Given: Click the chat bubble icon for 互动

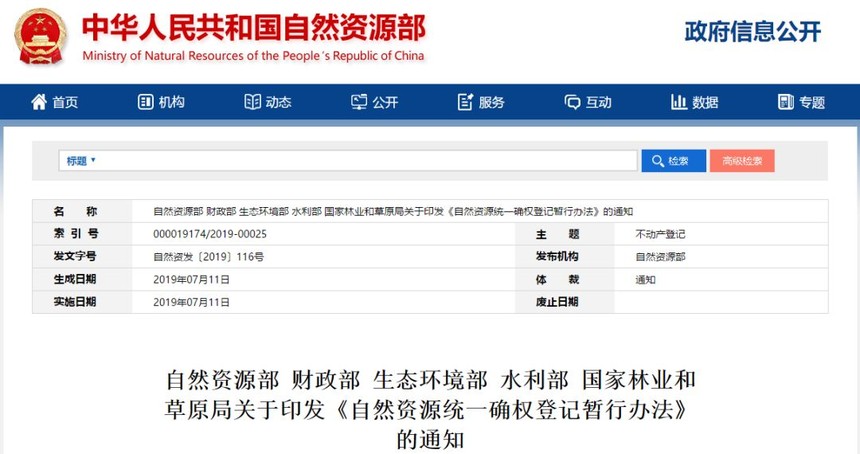Looking at the screenshot, I should click(x=572, y=103).
